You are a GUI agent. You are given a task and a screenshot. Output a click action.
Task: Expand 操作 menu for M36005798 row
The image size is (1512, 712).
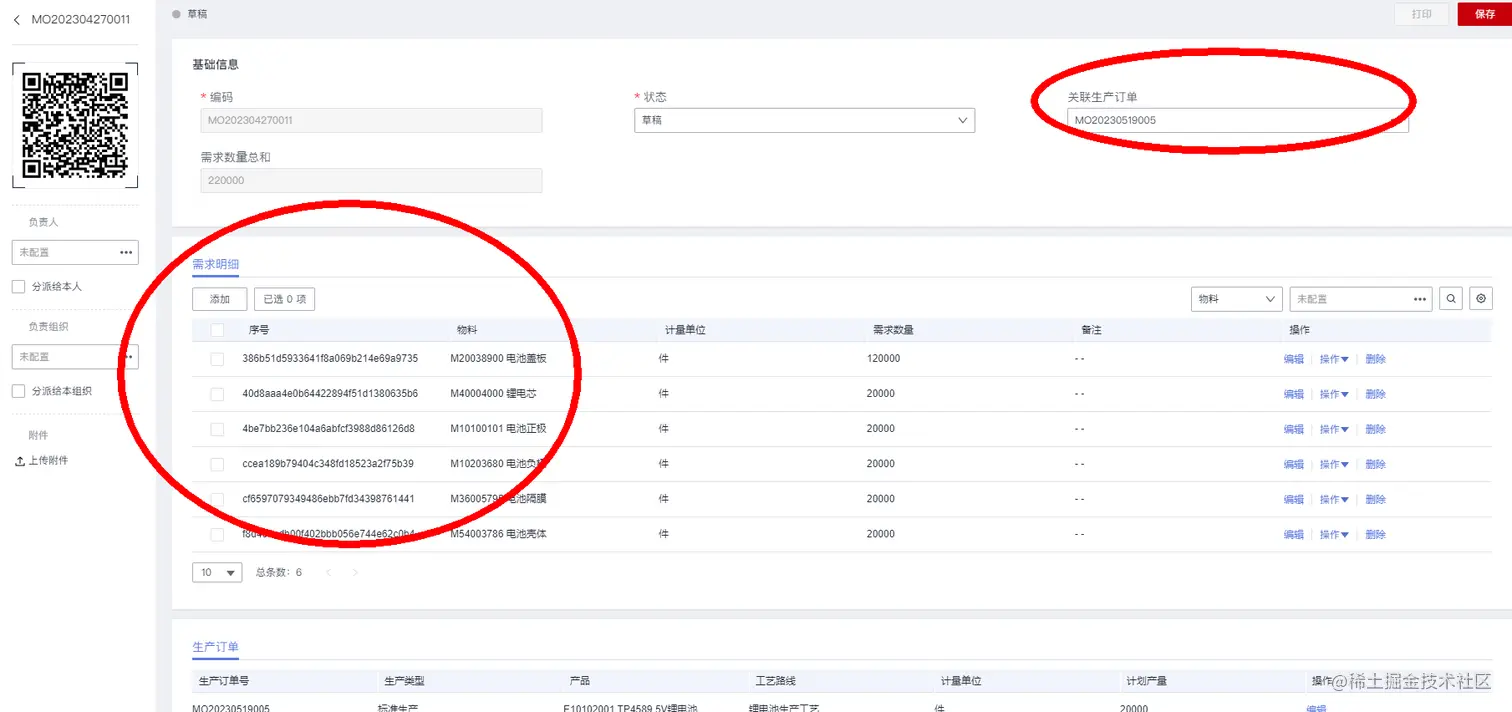(1334, 499)
